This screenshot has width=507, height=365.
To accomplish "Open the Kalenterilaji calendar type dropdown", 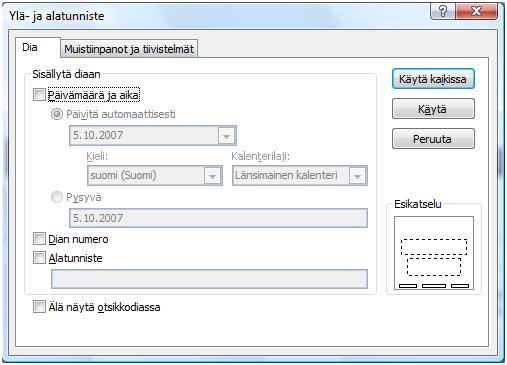I will click(358, 176).
